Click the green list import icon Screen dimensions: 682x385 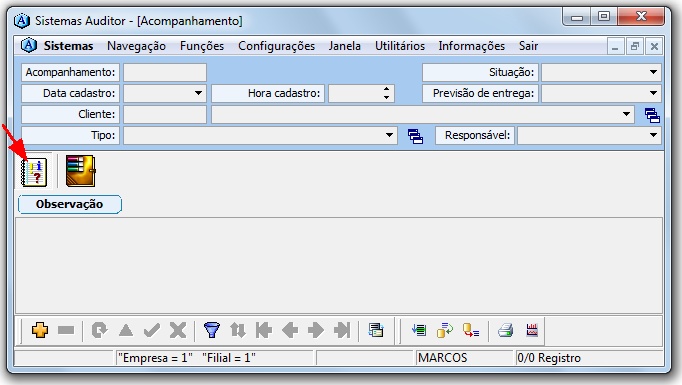419,331
